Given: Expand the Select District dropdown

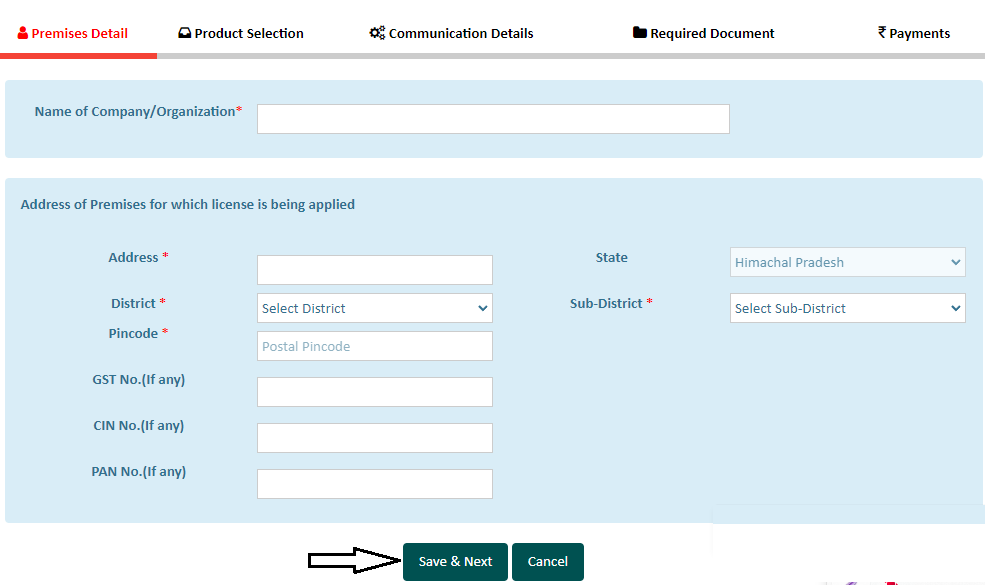Looking at the screenshot, I should (374, 308).
